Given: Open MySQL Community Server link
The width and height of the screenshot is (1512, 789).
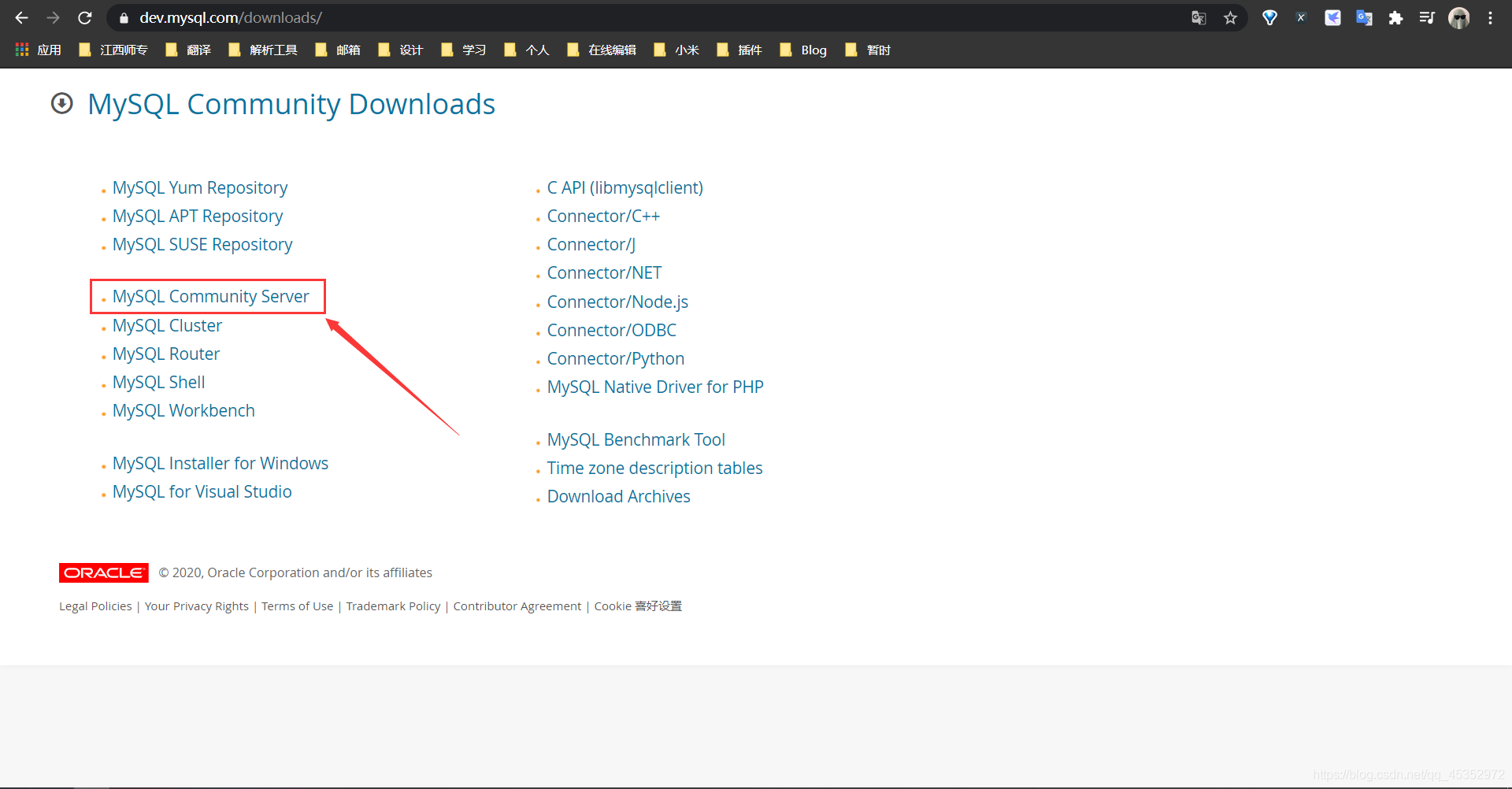Looking at the screenshot, I should [x=211, y=296].
